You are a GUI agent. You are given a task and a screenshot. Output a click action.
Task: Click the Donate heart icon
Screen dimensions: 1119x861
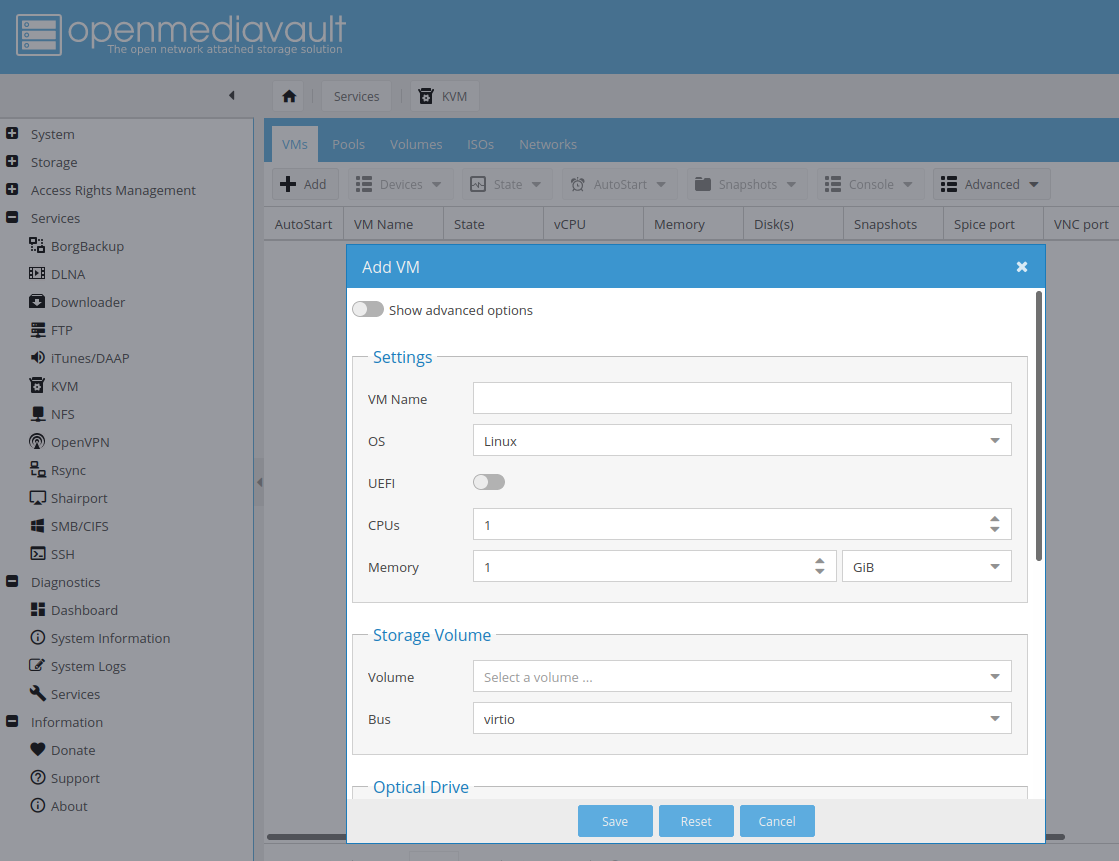(37, 750)
